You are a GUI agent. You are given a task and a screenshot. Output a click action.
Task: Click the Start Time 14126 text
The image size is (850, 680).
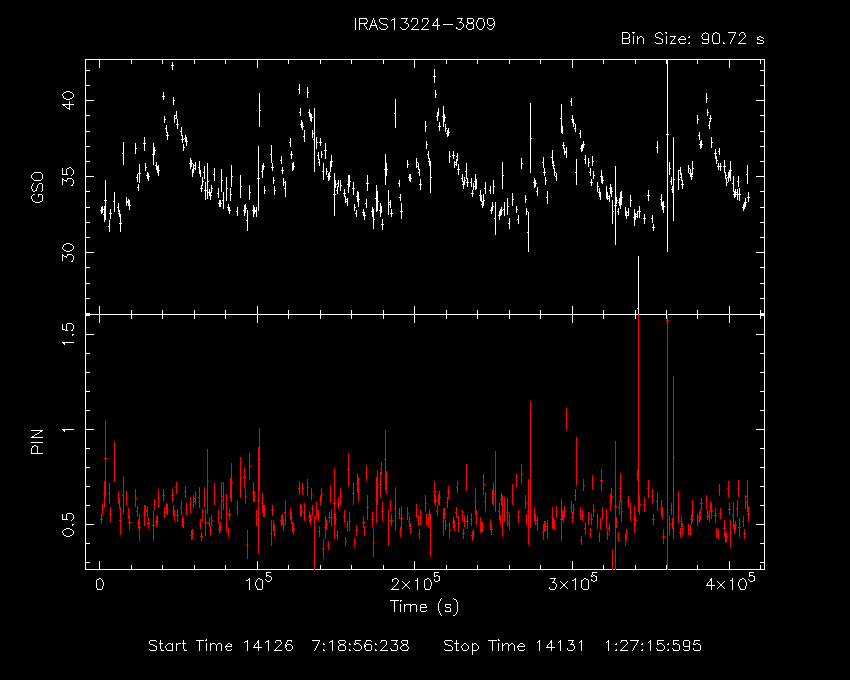(x=221, y=646)
